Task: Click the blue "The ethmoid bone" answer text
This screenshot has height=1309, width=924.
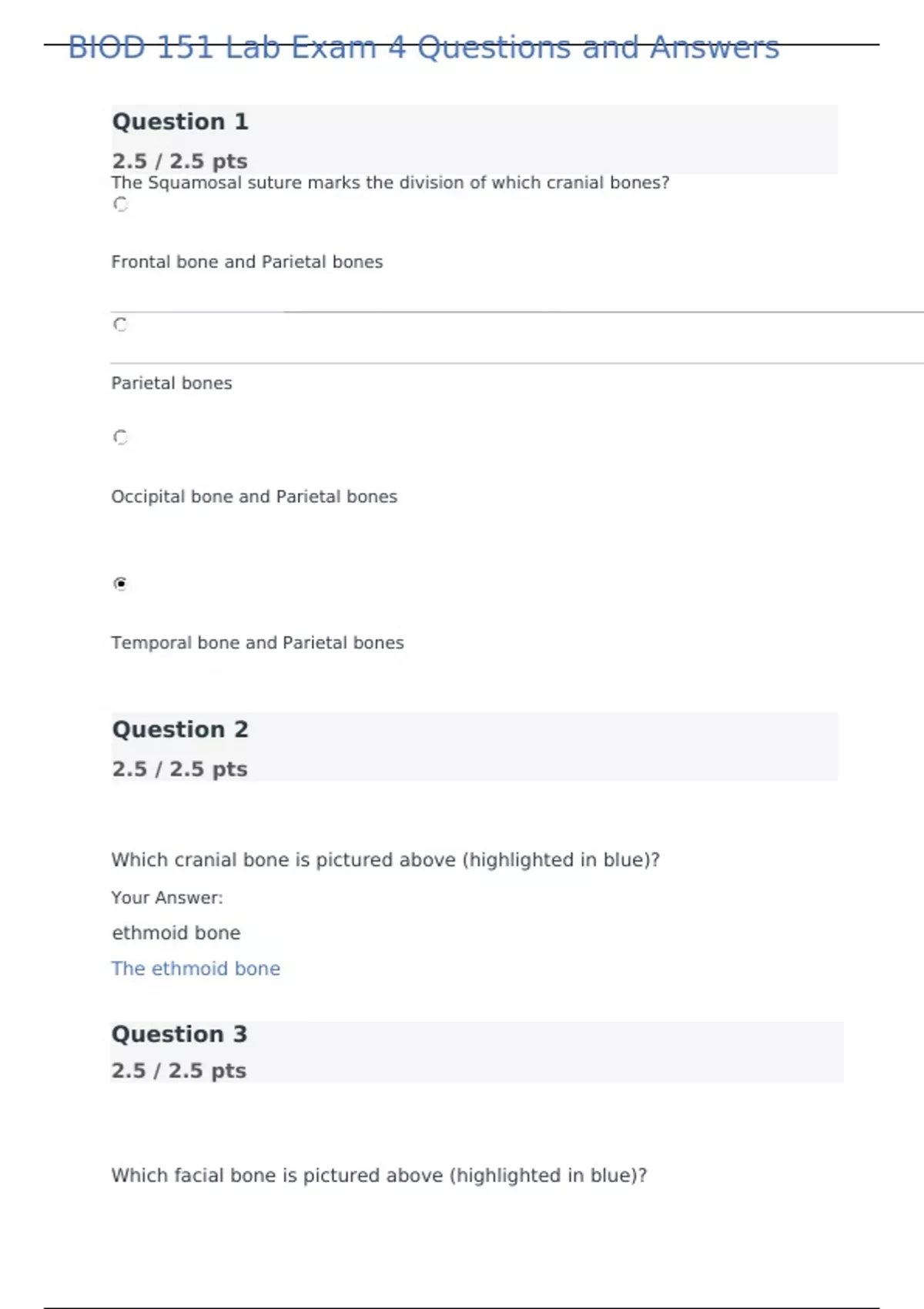Action: coord(196,969)
